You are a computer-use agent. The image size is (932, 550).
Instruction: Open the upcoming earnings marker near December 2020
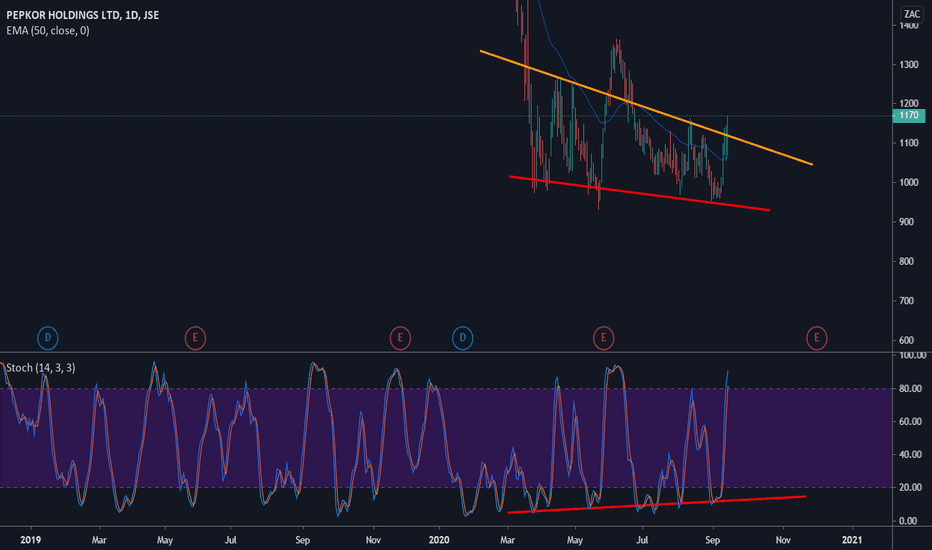pyautogui.click(x=817, y=338)
